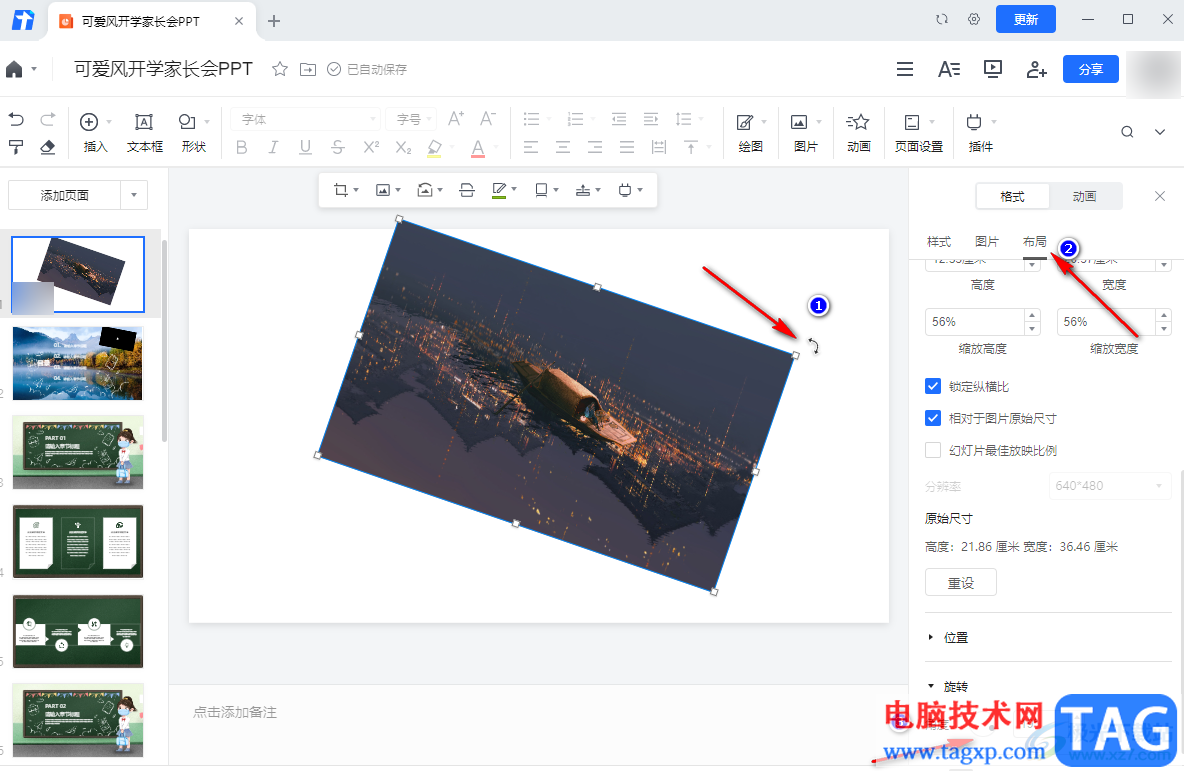Add a text box (文本框)
This screenshot has width=1184, height=771.
(144, 132)
